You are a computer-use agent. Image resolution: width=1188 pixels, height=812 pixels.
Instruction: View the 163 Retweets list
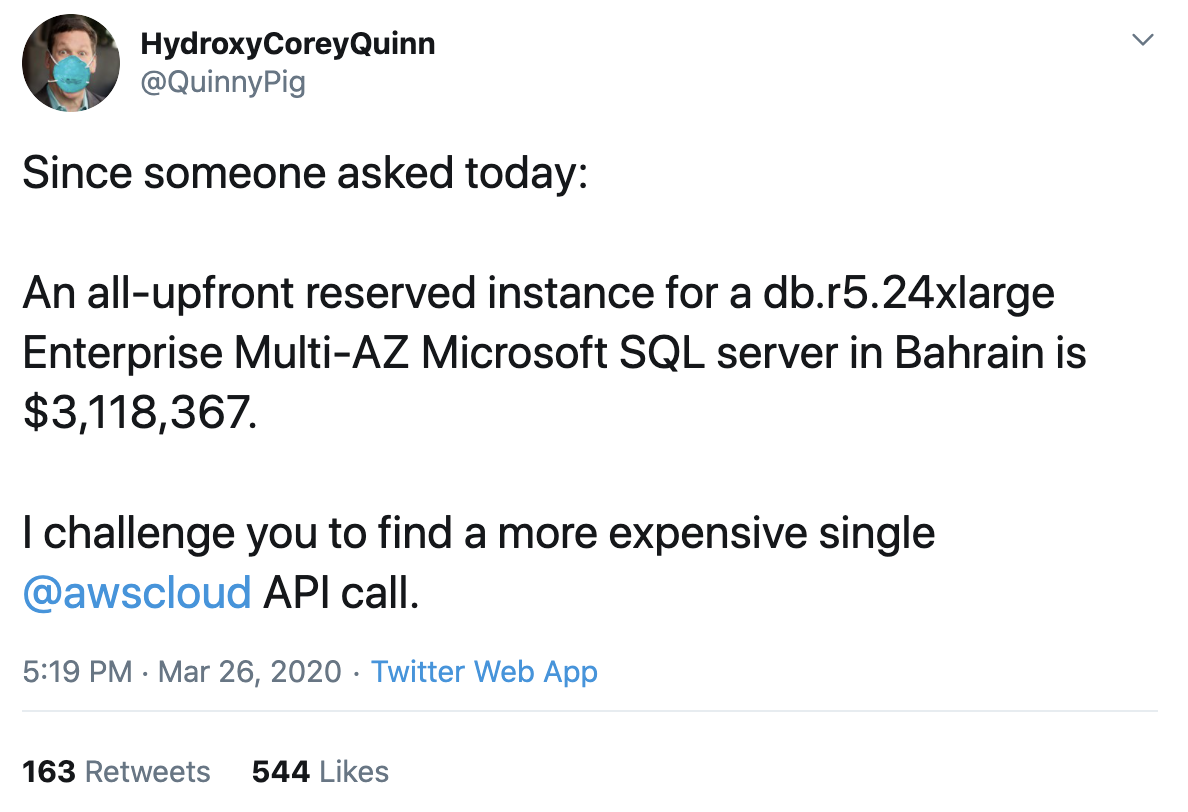117,772
